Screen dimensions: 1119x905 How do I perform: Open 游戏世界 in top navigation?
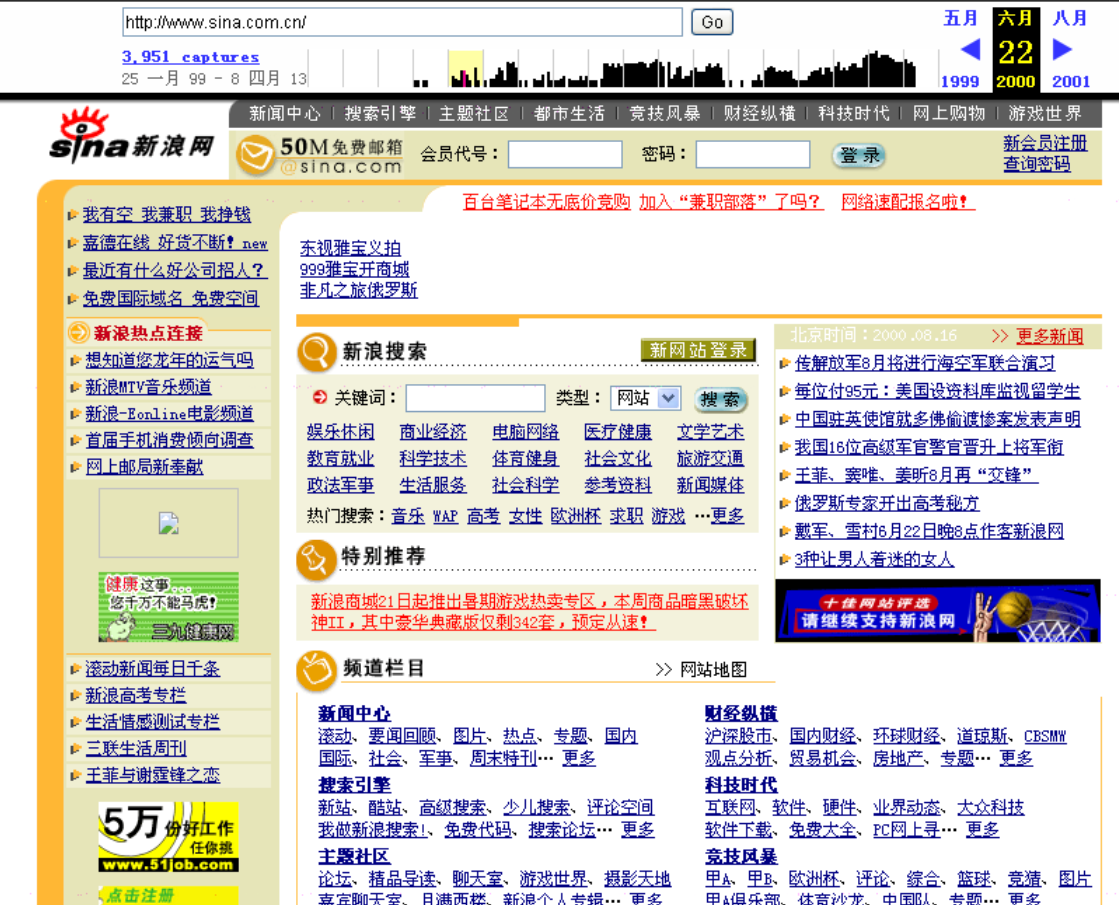coord(1045,113)
